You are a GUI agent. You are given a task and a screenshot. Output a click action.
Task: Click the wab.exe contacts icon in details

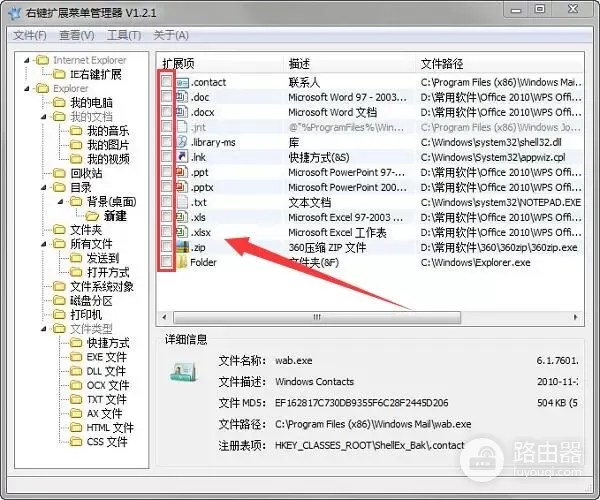184,372
